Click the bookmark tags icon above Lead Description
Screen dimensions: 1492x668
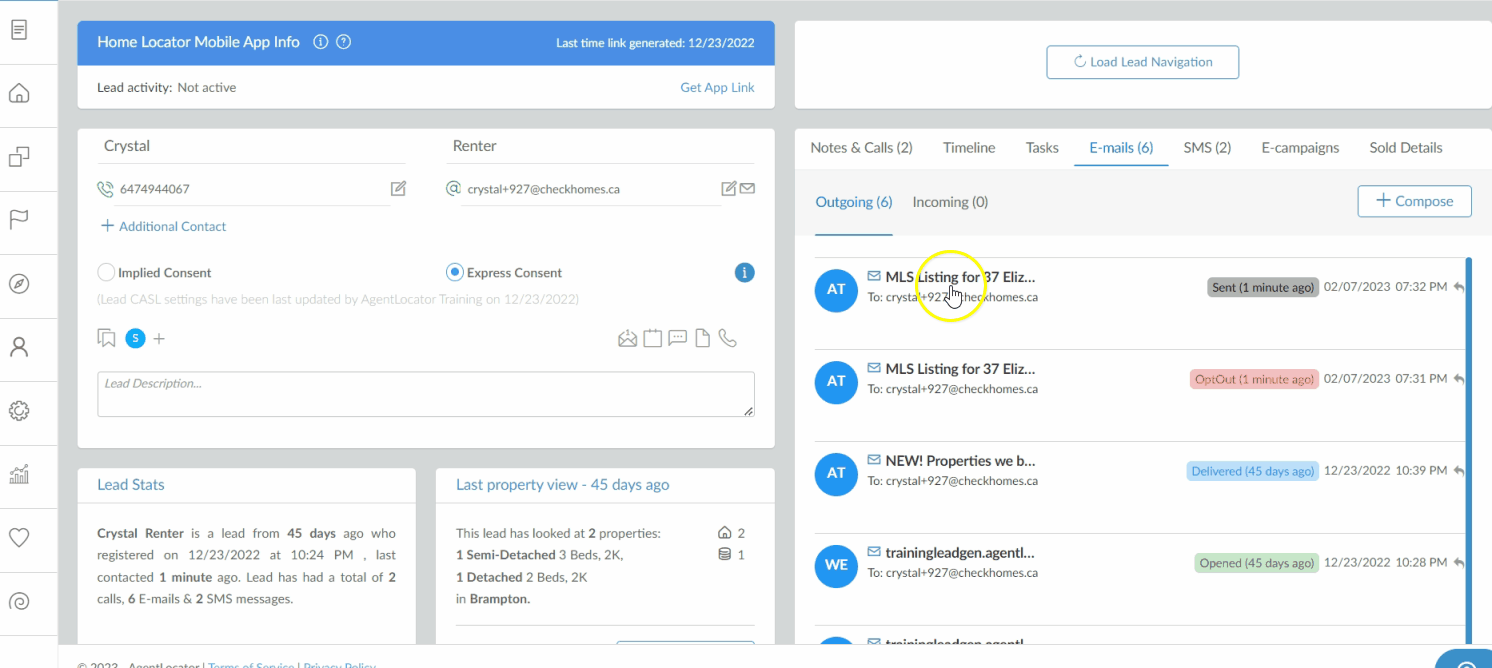[107, 338]
